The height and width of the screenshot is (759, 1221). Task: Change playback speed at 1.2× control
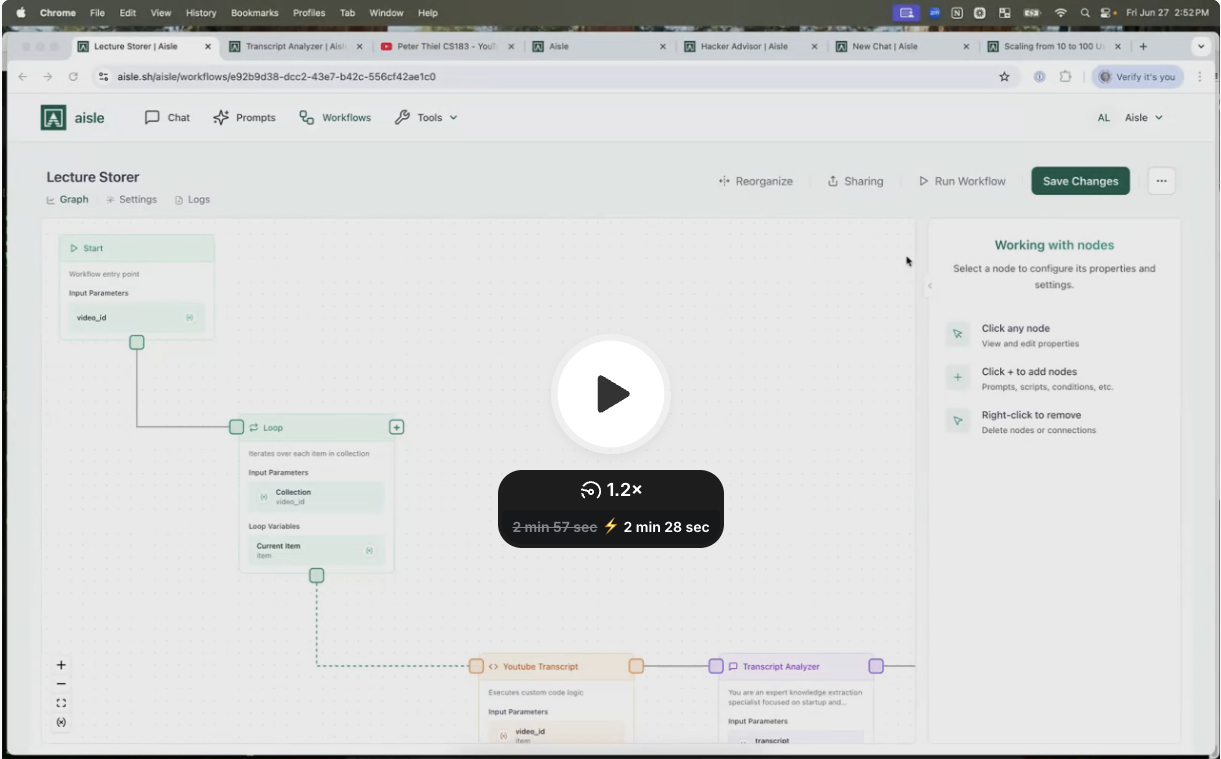pos(611,490)
